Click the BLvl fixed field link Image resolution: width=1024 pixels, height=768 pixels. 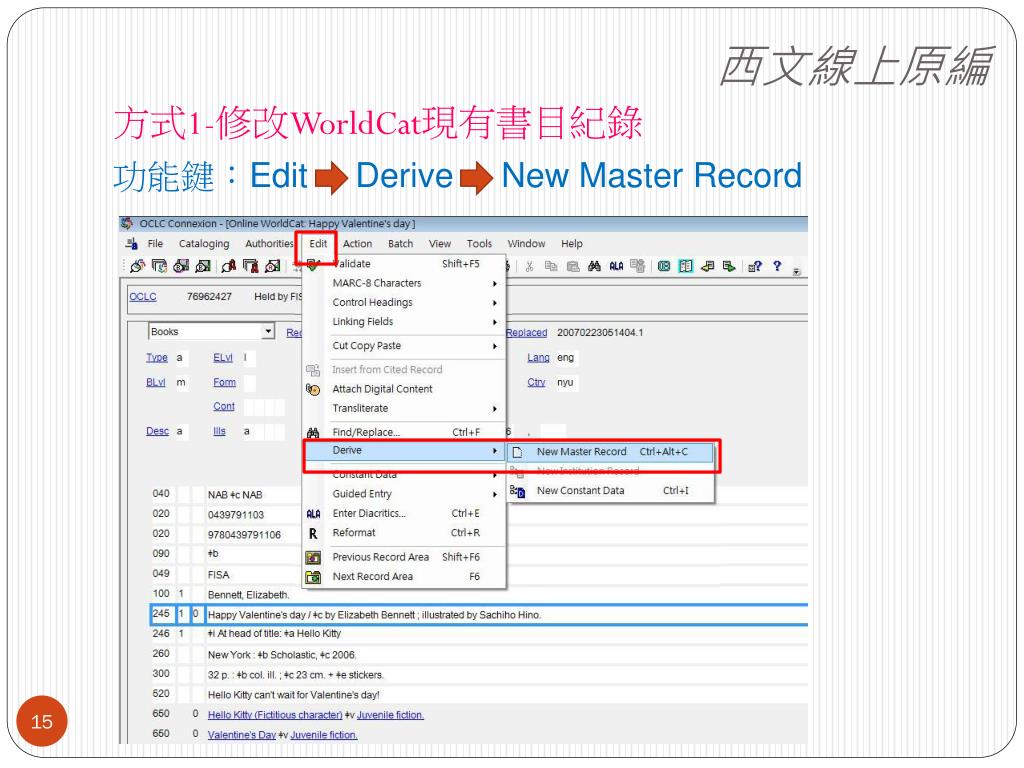[155, 383]
